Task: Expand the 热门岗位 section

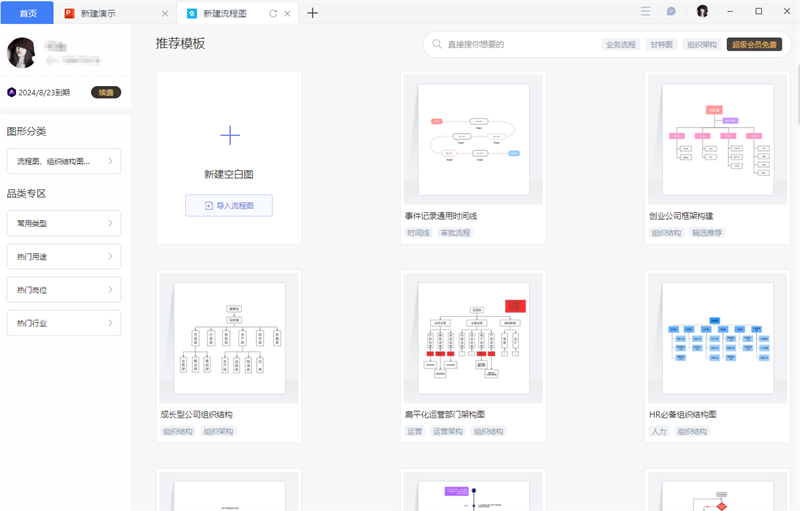Action: tap(64, 289)
